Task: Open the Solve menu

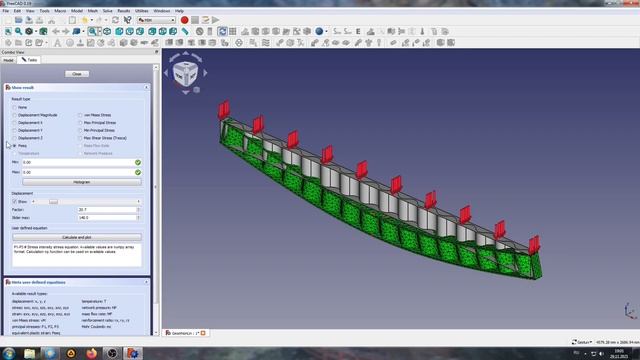Action: [x=107, y=11]
